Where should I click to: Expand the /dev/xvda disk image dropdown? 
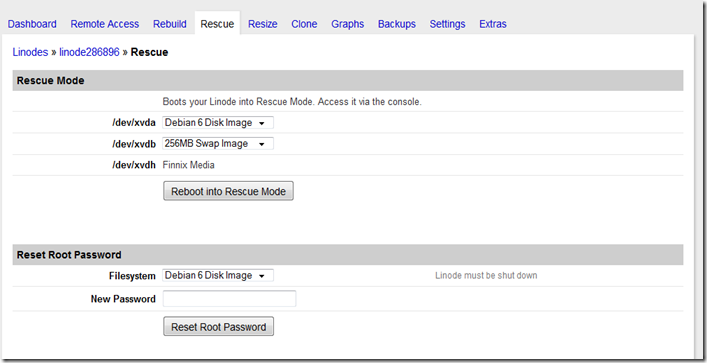coord(218,123)
